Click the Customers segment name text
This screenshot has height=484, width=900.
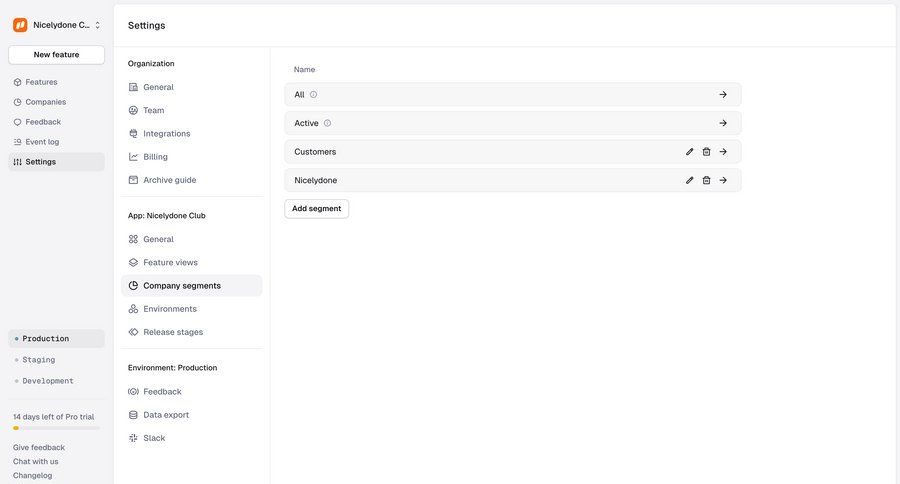tap(315, 152)
